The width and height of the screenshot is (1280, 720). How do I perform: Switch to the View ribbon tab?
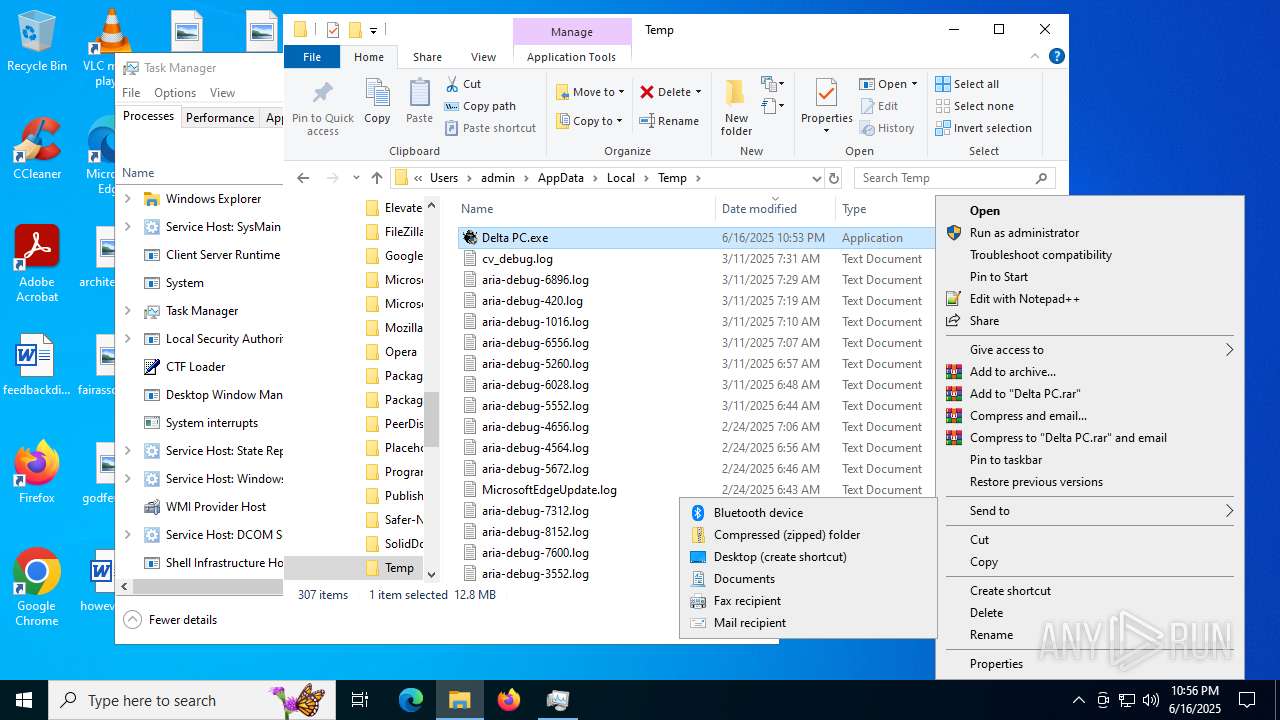[x=483, y=57]
